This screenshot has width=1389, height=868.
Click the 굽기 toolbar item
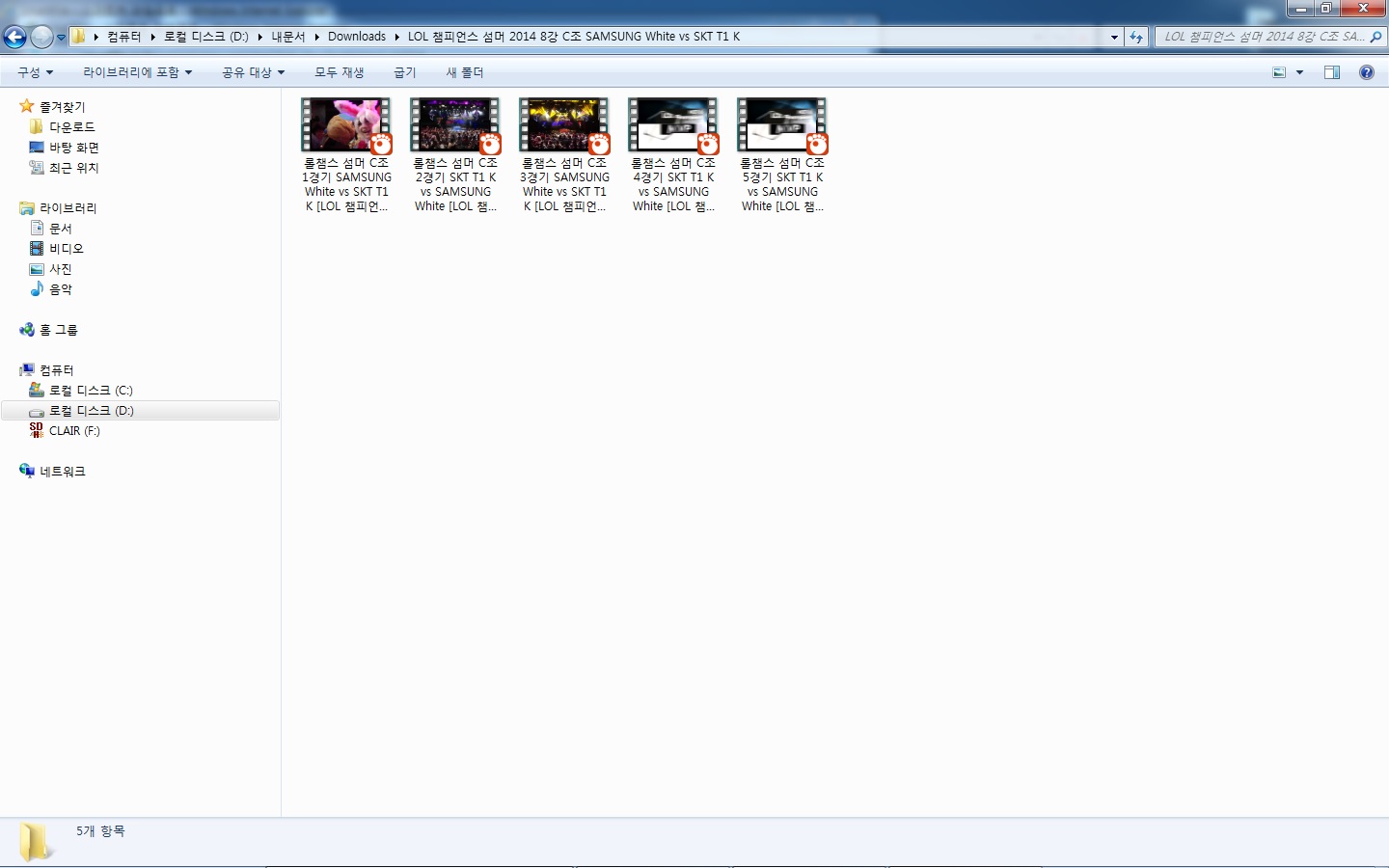pyautogui.click(x=404, y=72)
